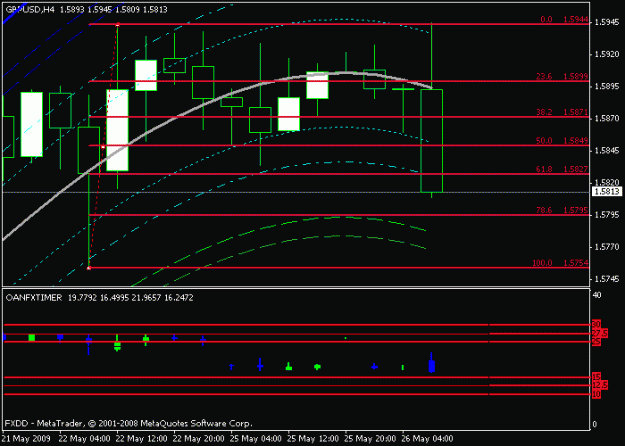Click the 22 May 04:00 time label
Screen dimensions: 625x446
[x=85, y=439]
